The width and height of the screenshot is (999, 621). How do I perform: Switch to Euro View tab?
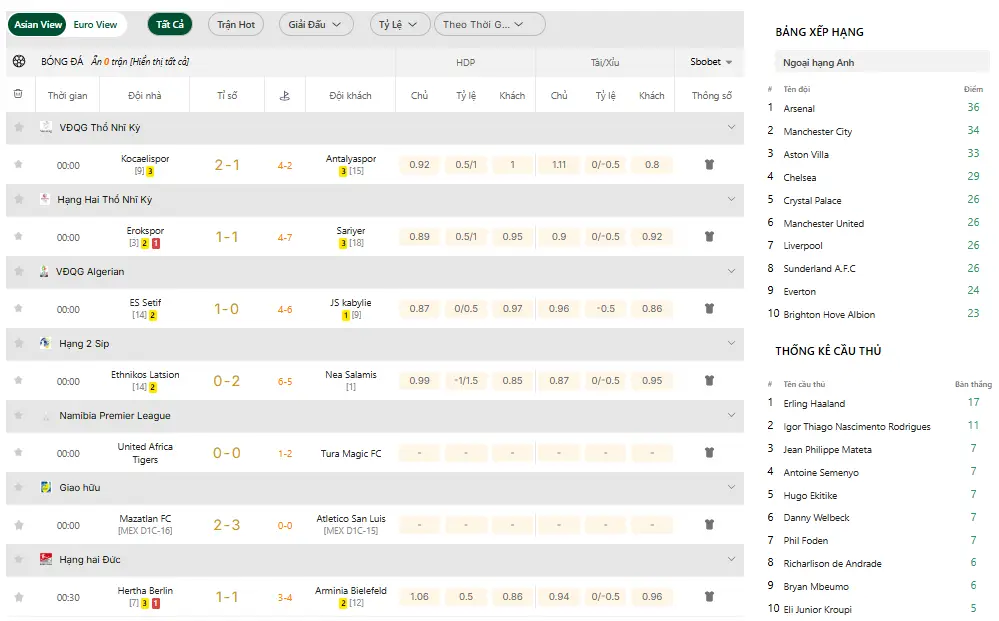click(95, 25)
